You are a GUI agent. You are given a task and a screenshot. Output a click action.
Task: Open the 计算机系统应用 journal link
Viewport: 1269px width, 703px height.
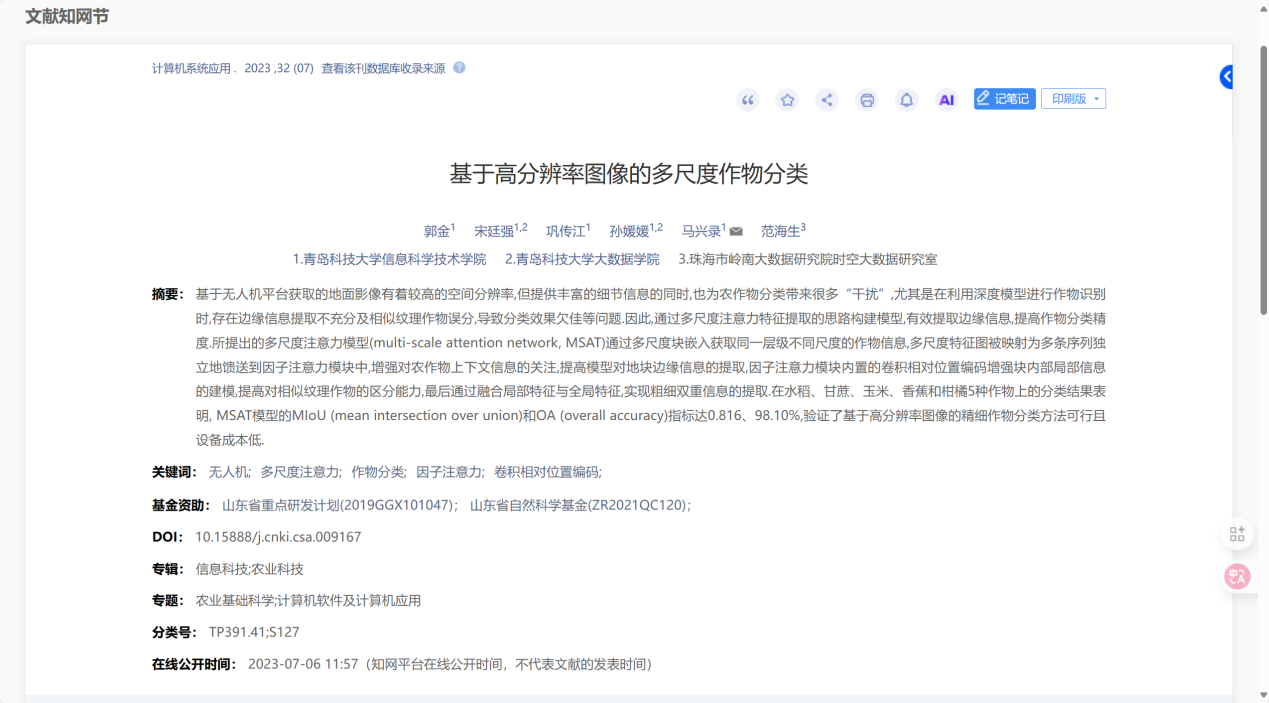(191, 69)
